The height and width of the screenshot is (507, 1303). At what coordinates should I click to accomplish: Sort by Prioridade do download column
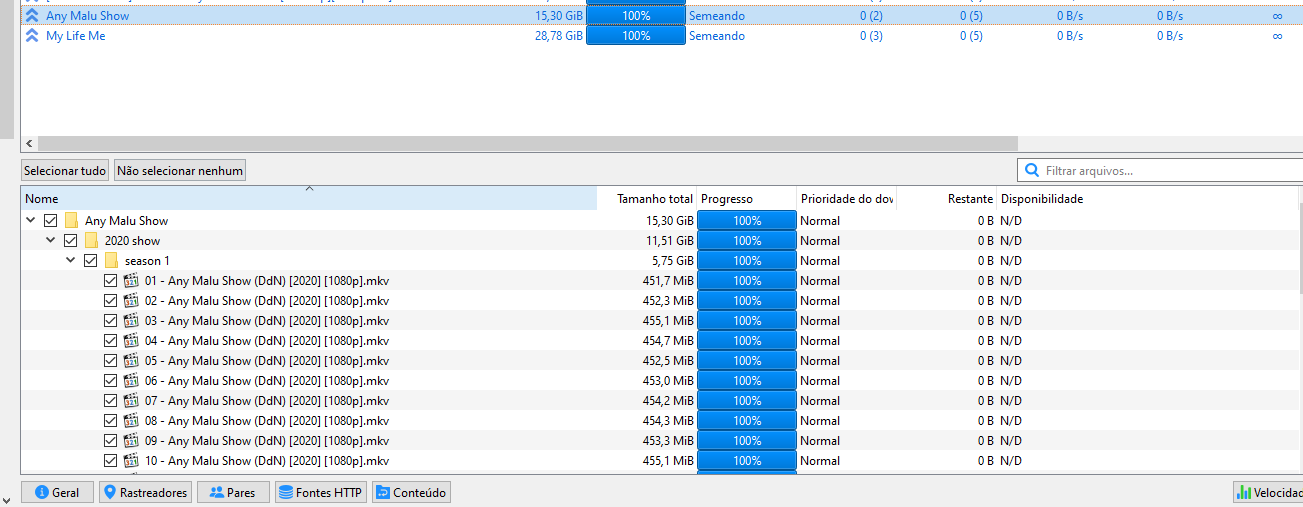tap(847, 199)
